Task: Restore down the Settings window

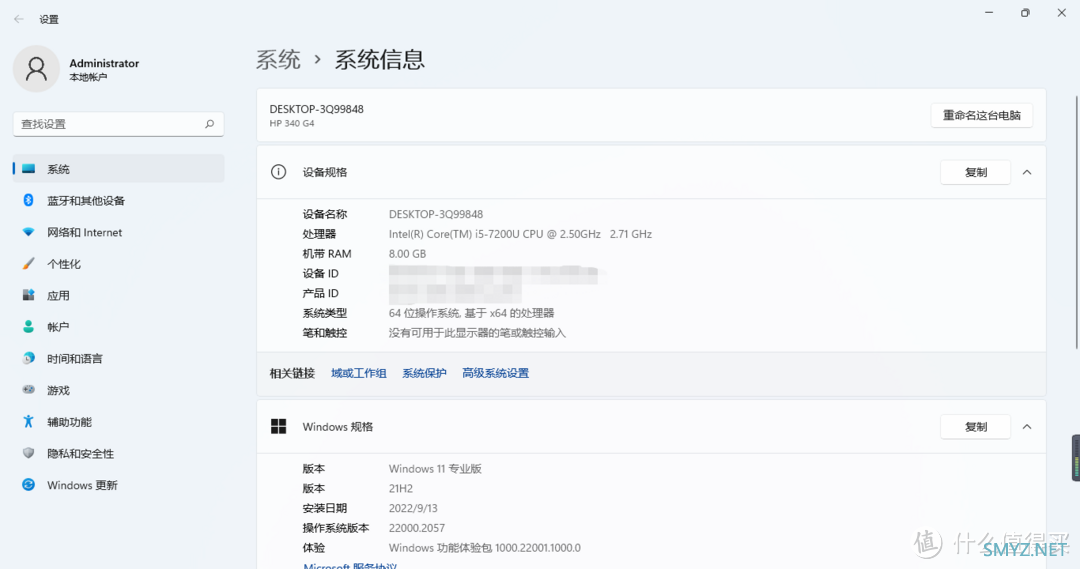Action: tap(1025, 12)
